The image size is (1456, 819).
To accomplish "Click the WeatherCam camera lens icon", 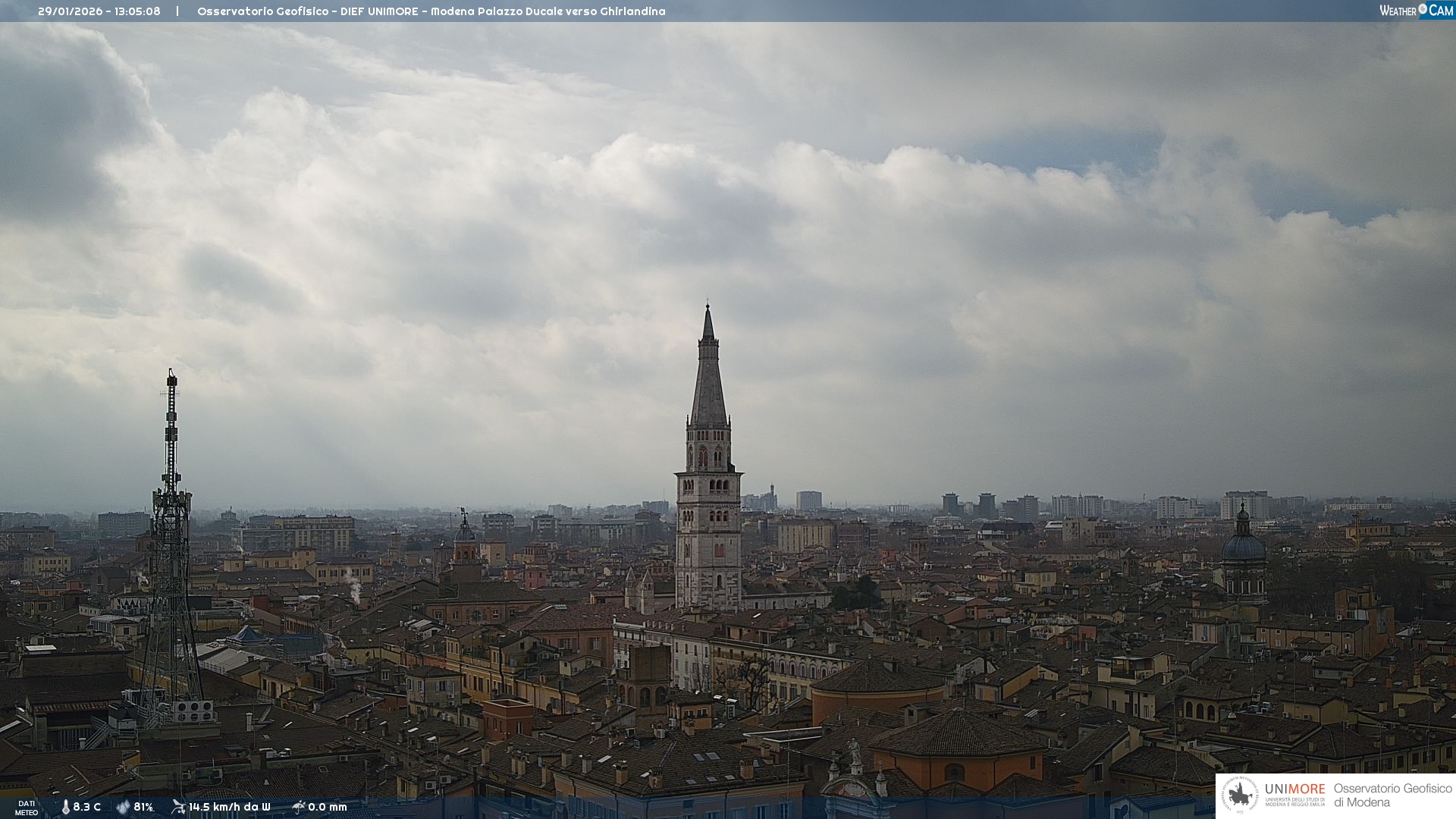I will (1423, 10).
